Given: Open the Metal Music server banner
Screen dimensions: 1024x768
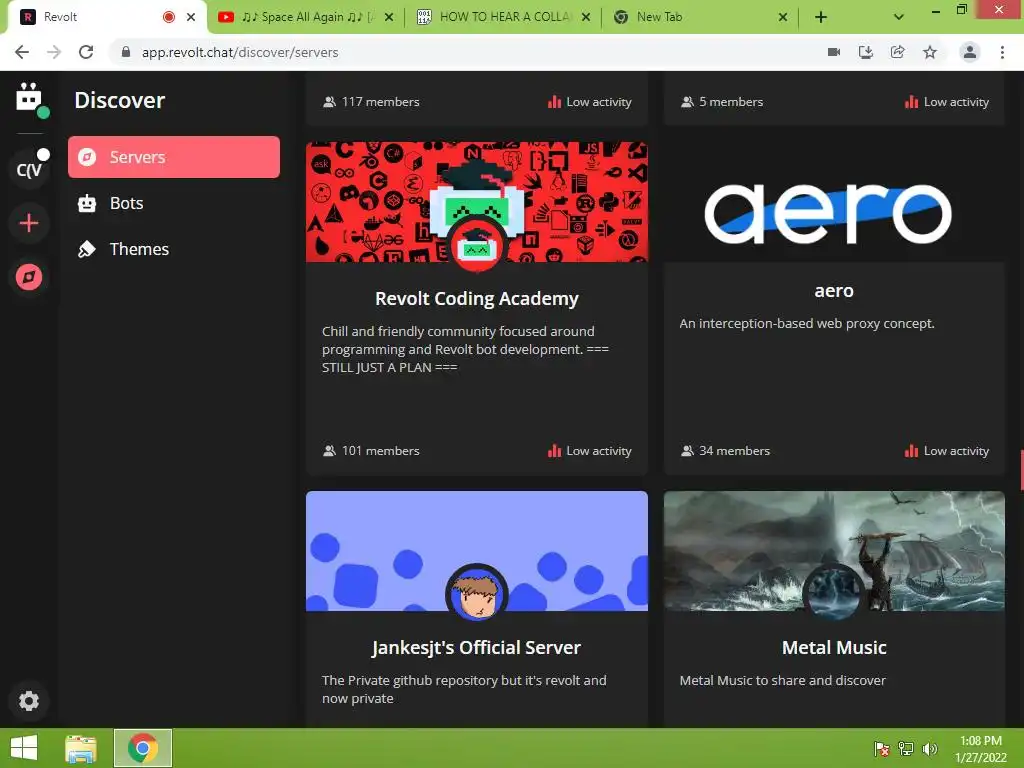Looking at the screenshot, I should pyautogui.click(x=834, y=551).
